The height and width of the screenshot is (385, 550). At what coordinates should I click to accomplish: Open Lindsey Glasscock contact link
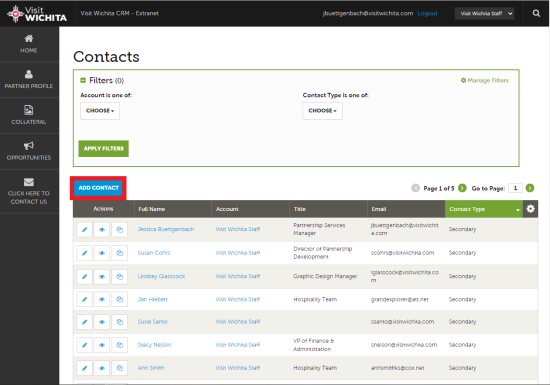tap(161, 276)
